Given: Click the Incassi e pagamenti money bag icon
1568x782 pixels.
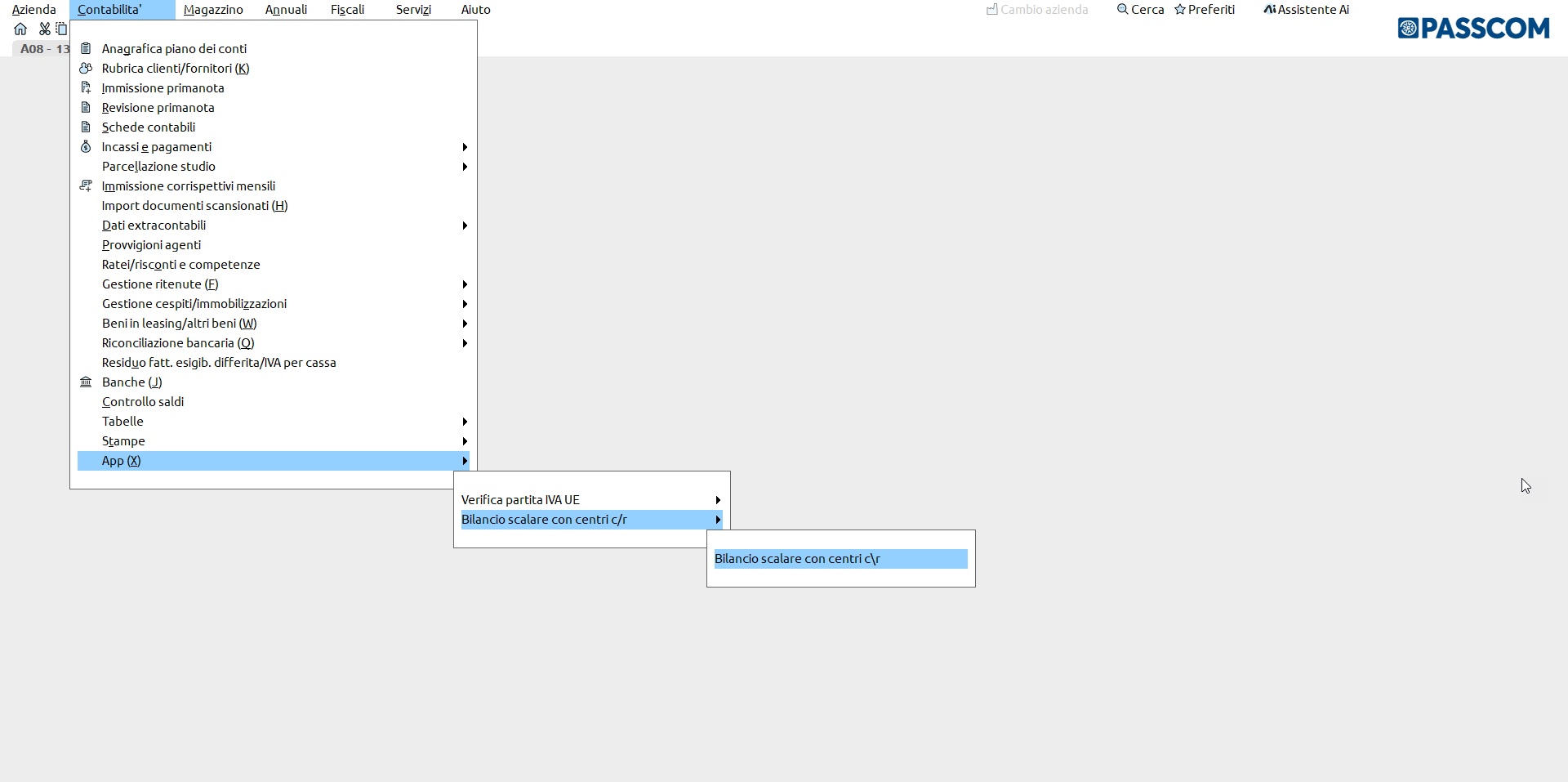Looking at the screenshot, I should click(x=86, y=147).
